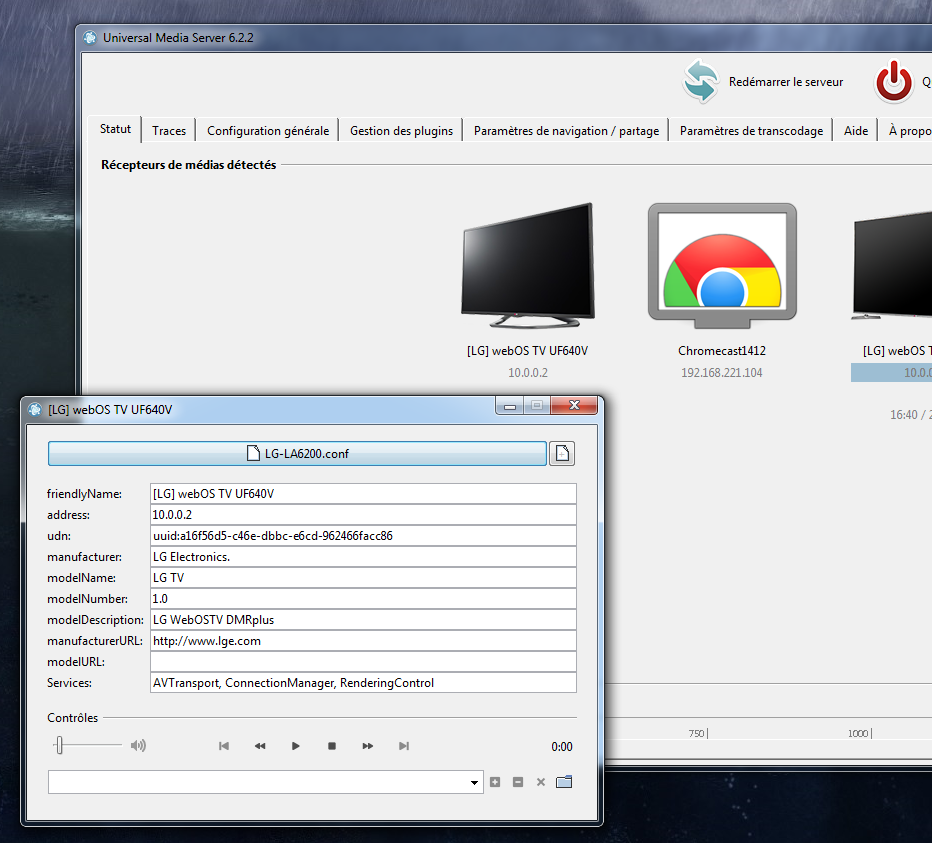The image size is (932, 843).
Task: Click the volume mute speaker icon
Action: coord(138,746)
